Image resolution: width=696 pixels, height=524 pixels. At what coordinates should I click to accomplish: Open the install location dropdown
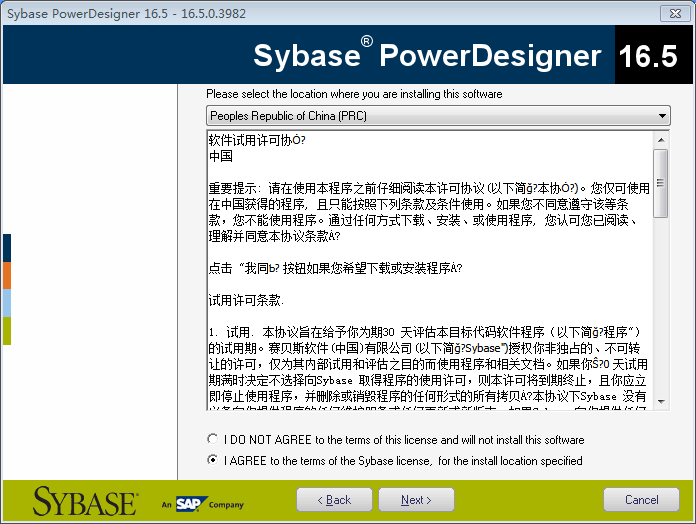point(438,116)
